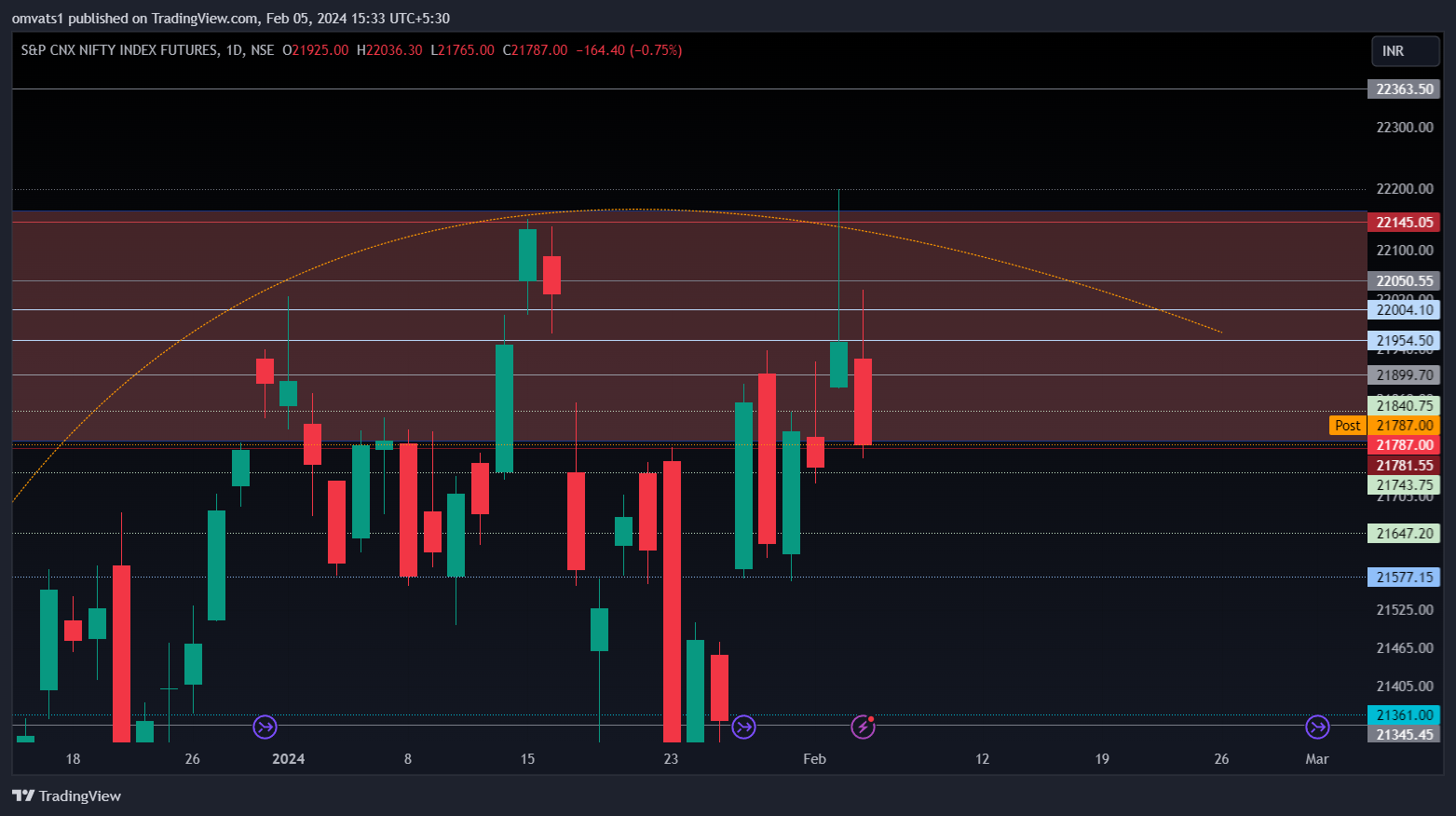Screen dimensions: 1456x816
Task: Click the change value −164.40 (−0.75%)
Action: coord(629,50)
